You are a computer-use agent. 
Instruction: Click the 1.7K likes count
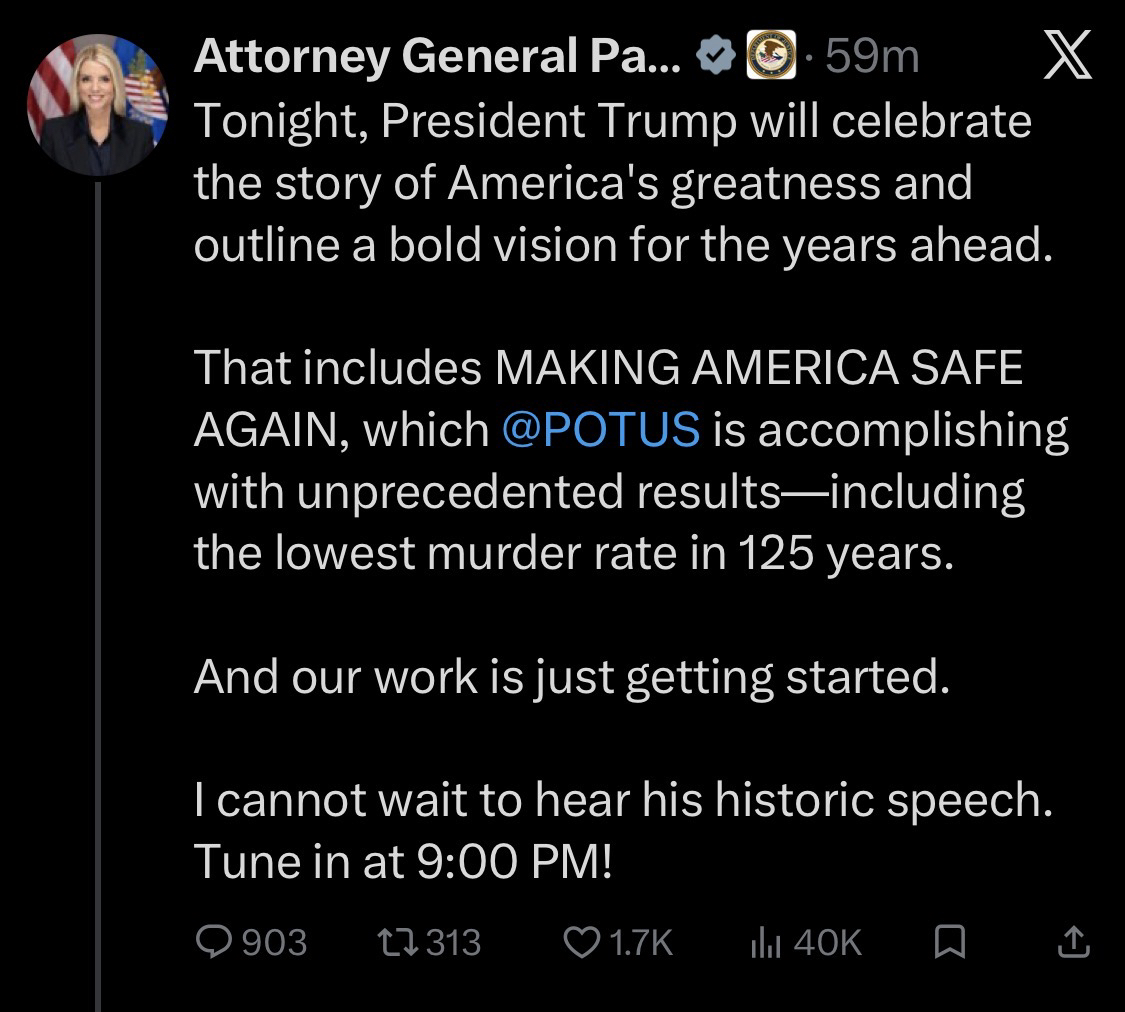640,941
